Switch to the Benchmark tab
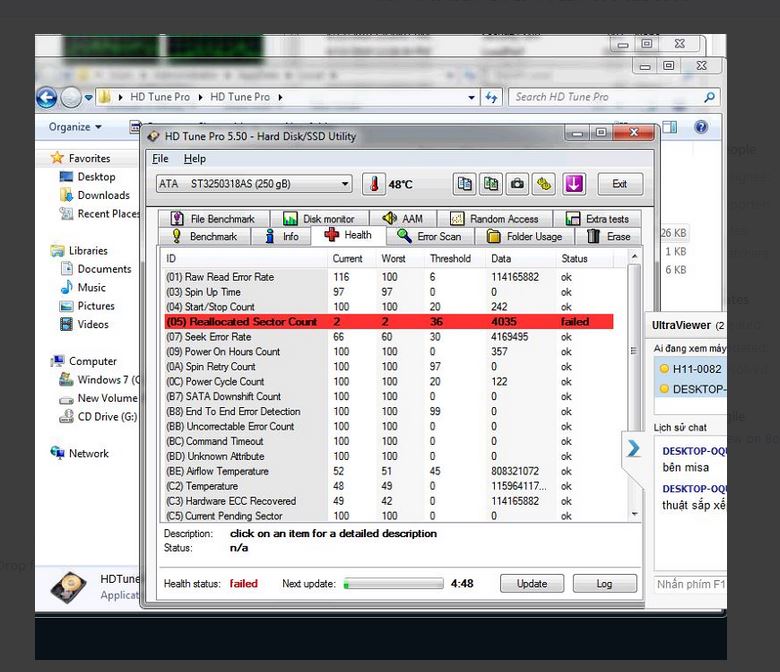The height and width of the screenshot is (672, 780). point(204,236)
